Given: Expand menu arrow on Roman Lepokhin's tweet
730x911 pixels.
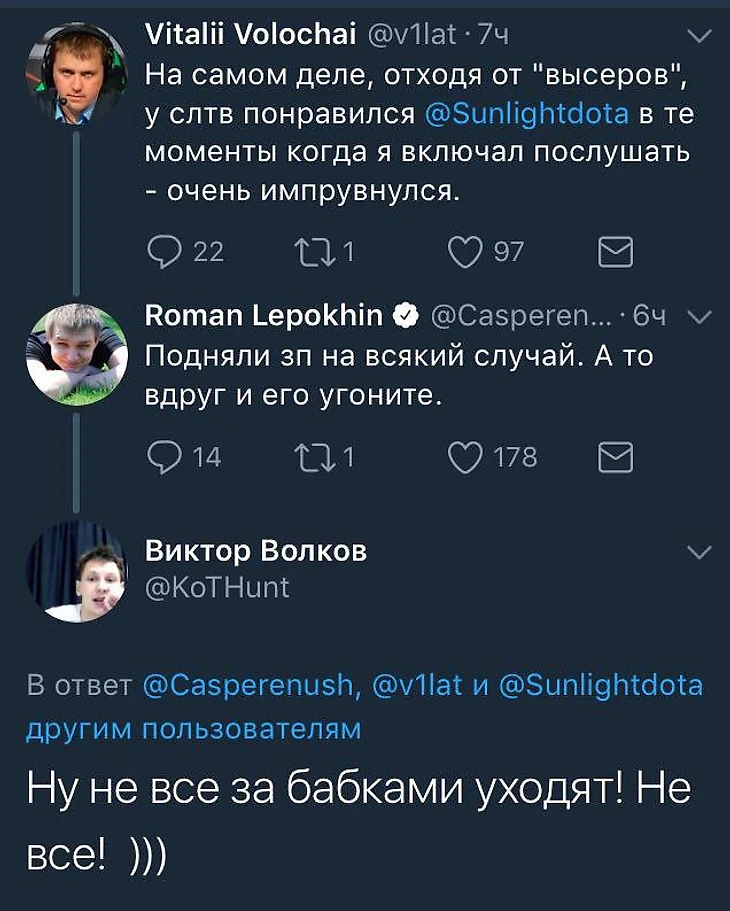Looking at the screenshot, I should point(702,318).
